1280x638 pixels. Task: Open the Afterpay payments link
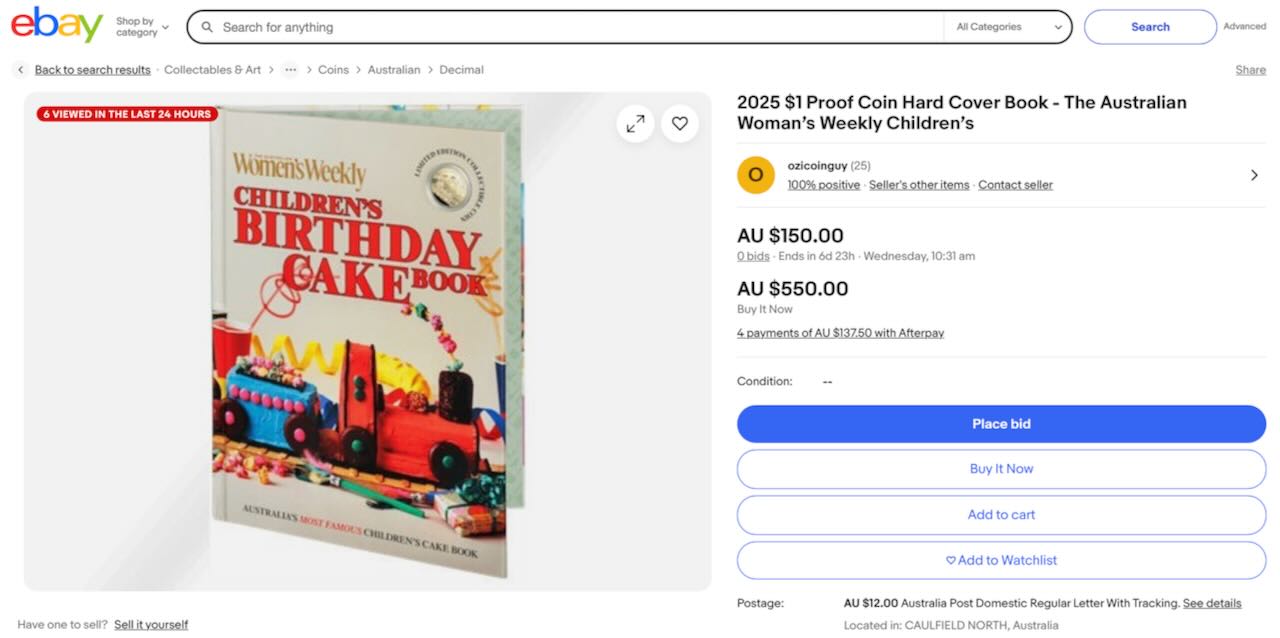pos(840,333)
